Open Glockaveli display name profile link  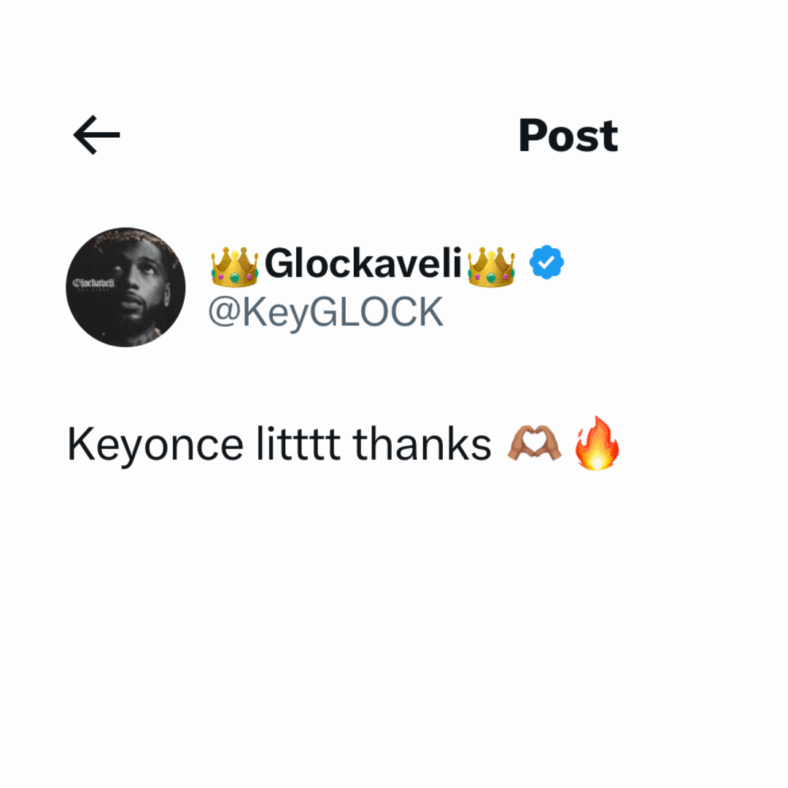(x=363, y=263)
